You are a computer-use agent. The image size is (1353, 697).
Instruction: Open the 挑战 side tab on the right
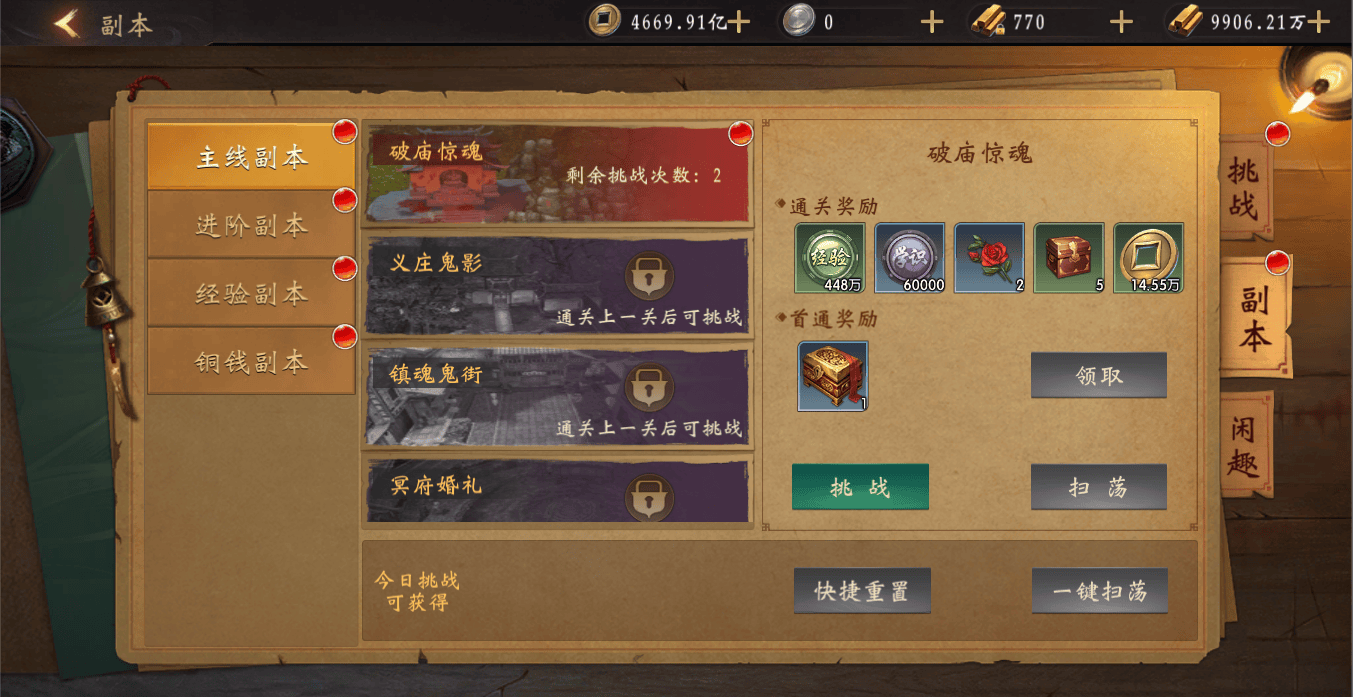pyautogui.click(x=1246, y=189)
